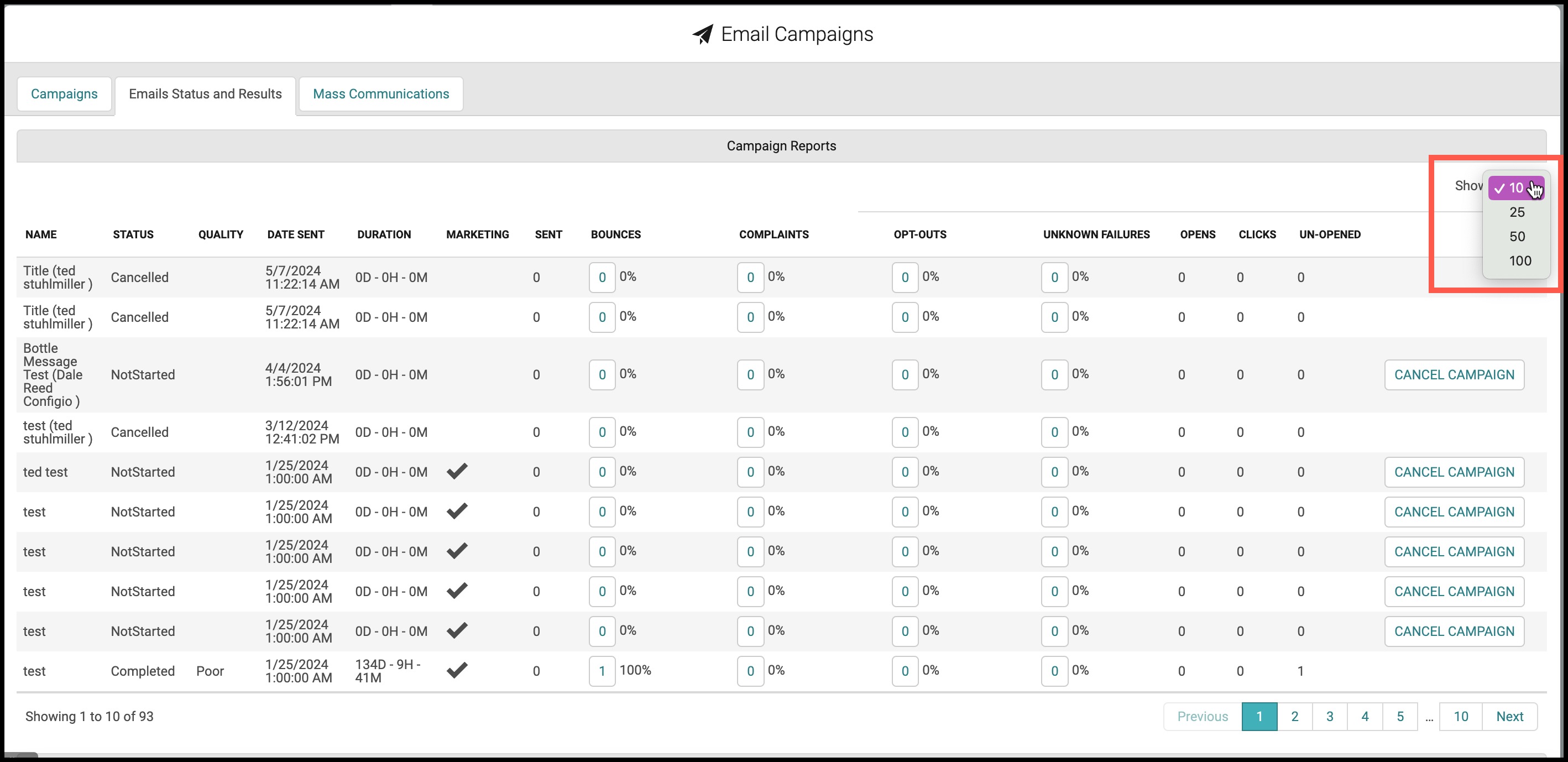Sort table by DATE SENT column header
The height and width of the screenshot is (762, 1568).
pos(296,234)
